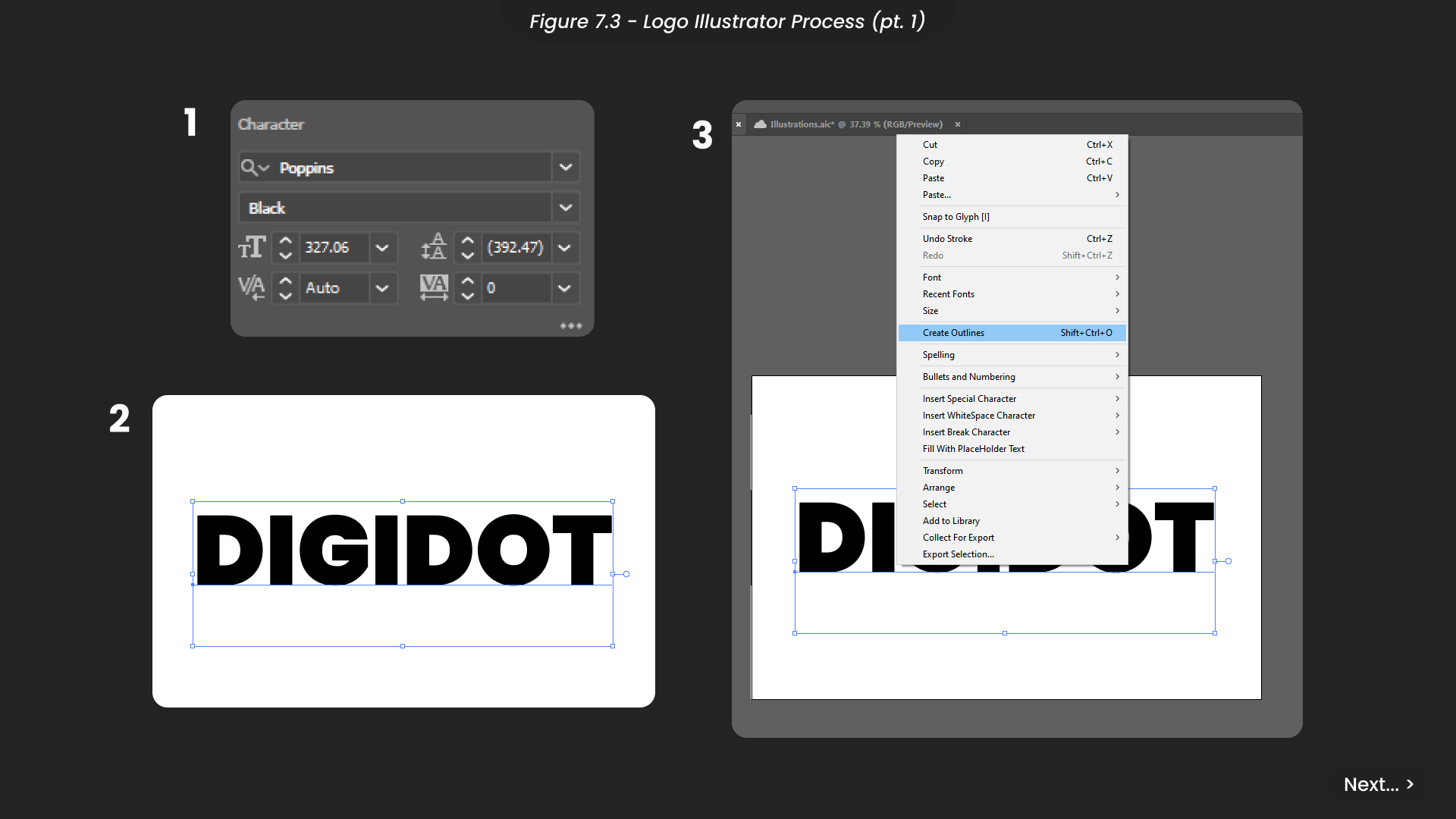
Task: Click the Black font style field
Action: click(395, 208)
